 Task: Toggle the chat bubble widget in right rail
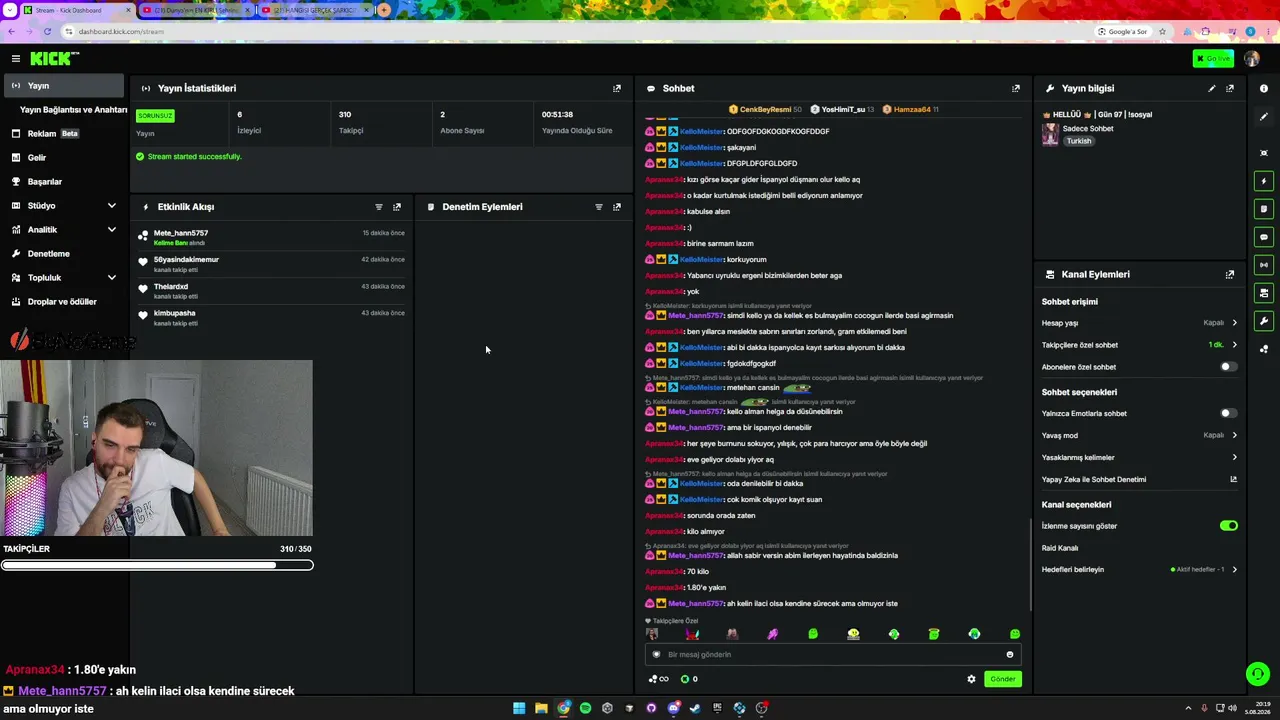(1264, 237)
